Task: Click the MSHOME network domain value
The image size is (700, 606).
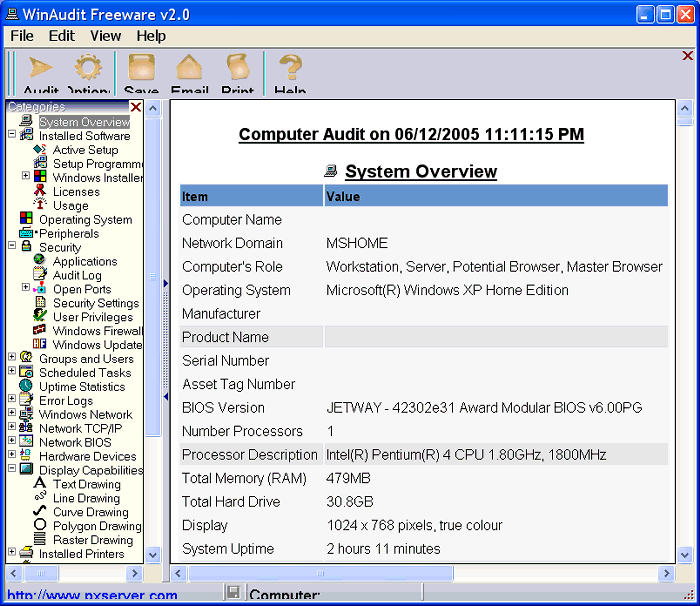Action: coord(357,243)
